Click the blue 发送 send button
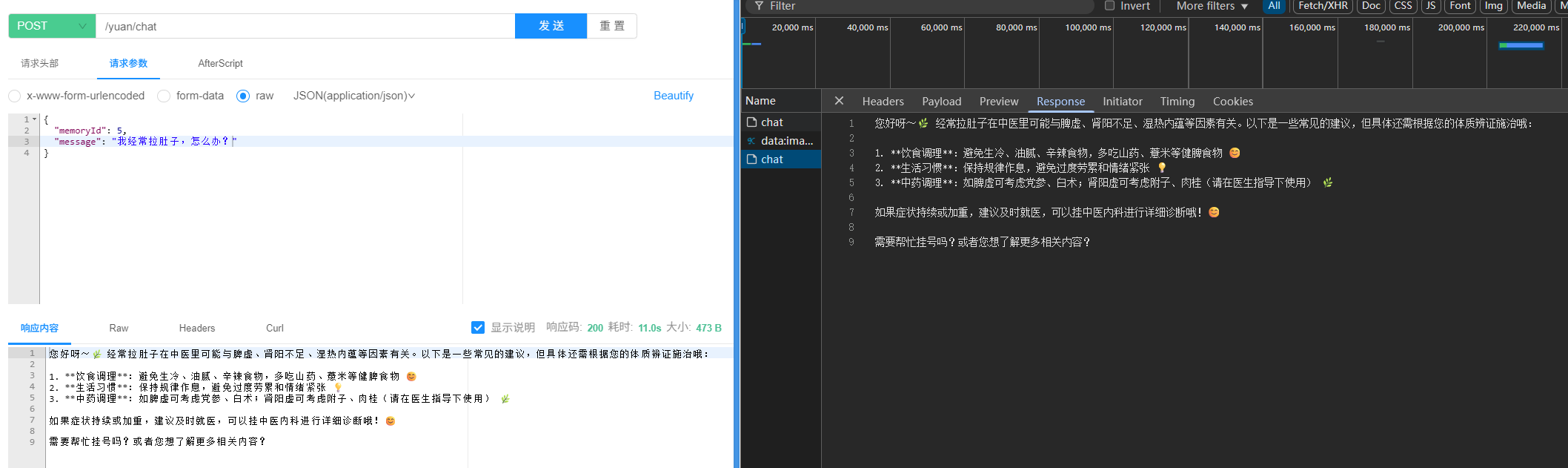Screen dimensions: 1568x468 coord(551,26)
